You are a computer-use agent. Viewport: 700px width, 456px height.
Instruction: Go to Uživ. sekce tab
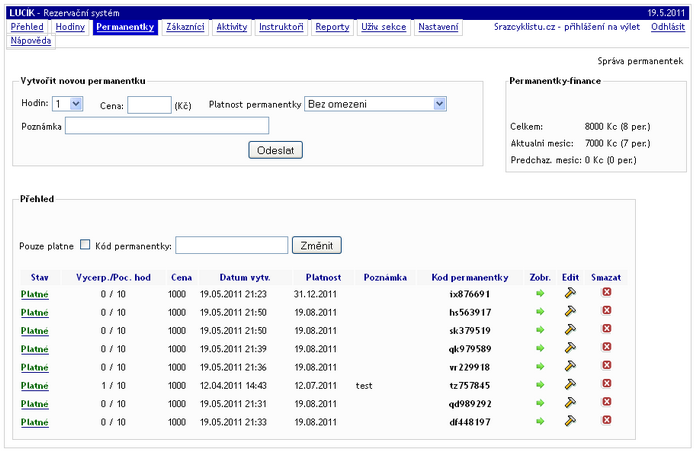pyautogui.click(x=384, y=27)
